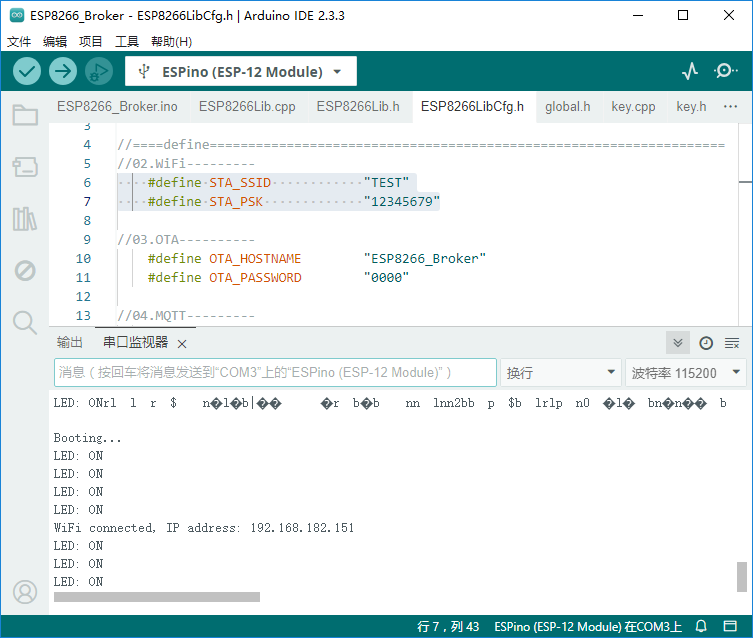Click the Upload arrow button

63,72
